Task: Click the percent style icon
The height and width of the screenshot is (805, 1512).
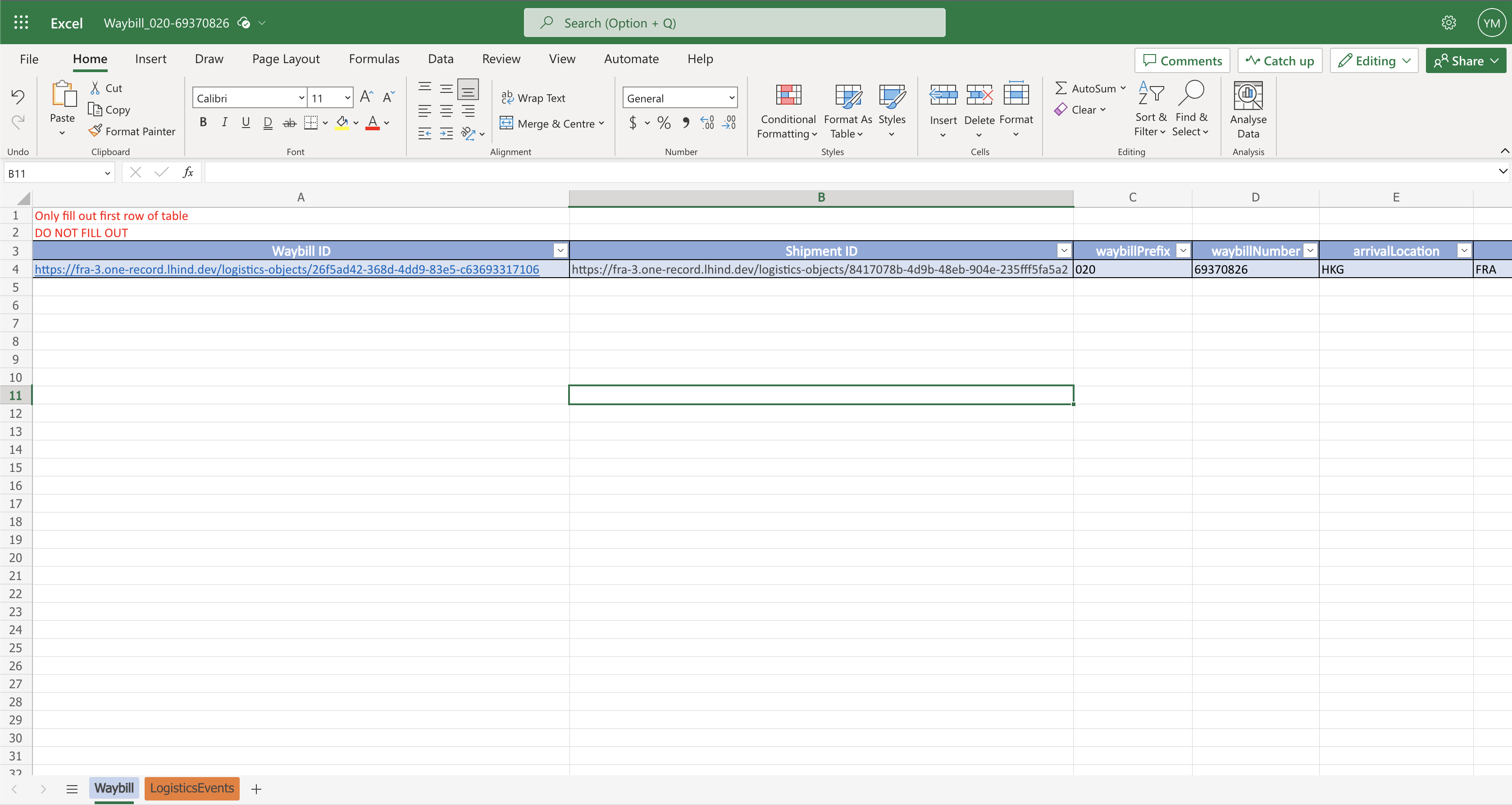Action: 664,123
